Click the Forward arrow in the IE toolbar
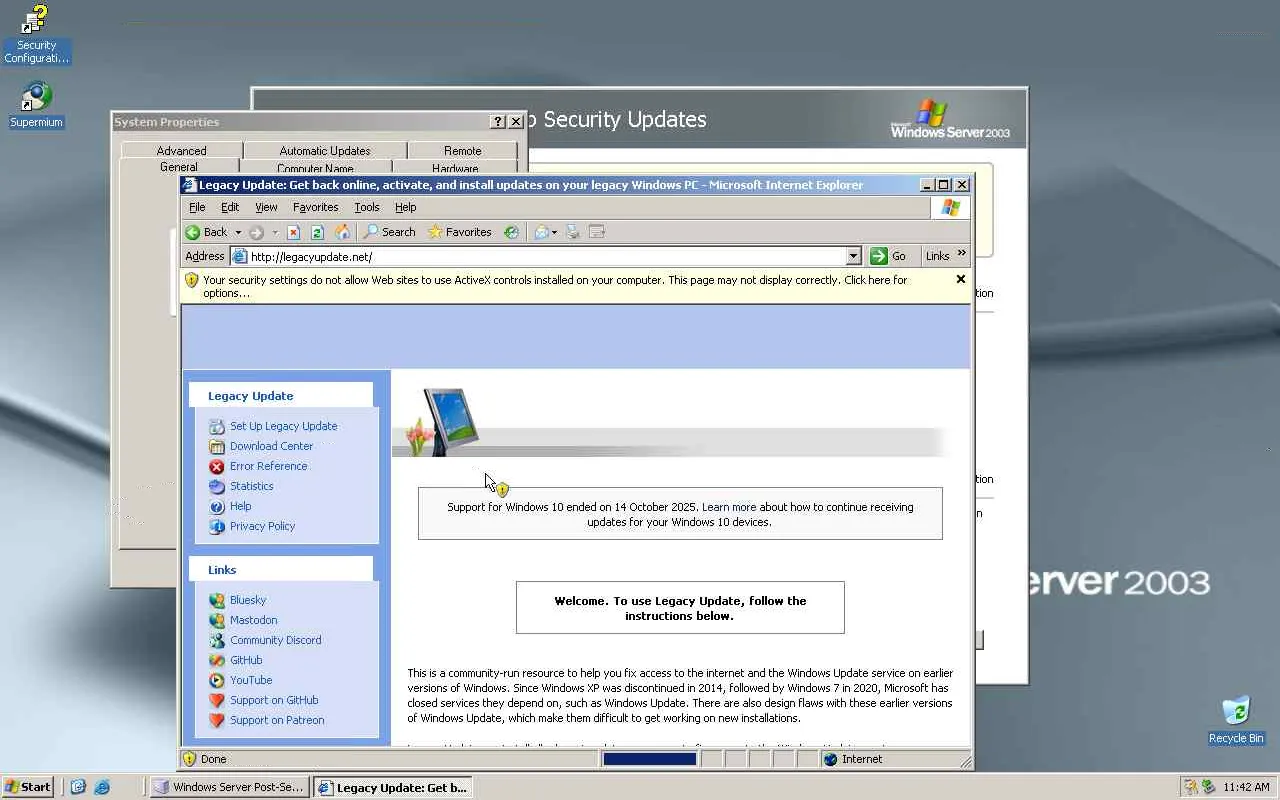This screenshot has height=800, width=1280. click(x=257, y=232)
